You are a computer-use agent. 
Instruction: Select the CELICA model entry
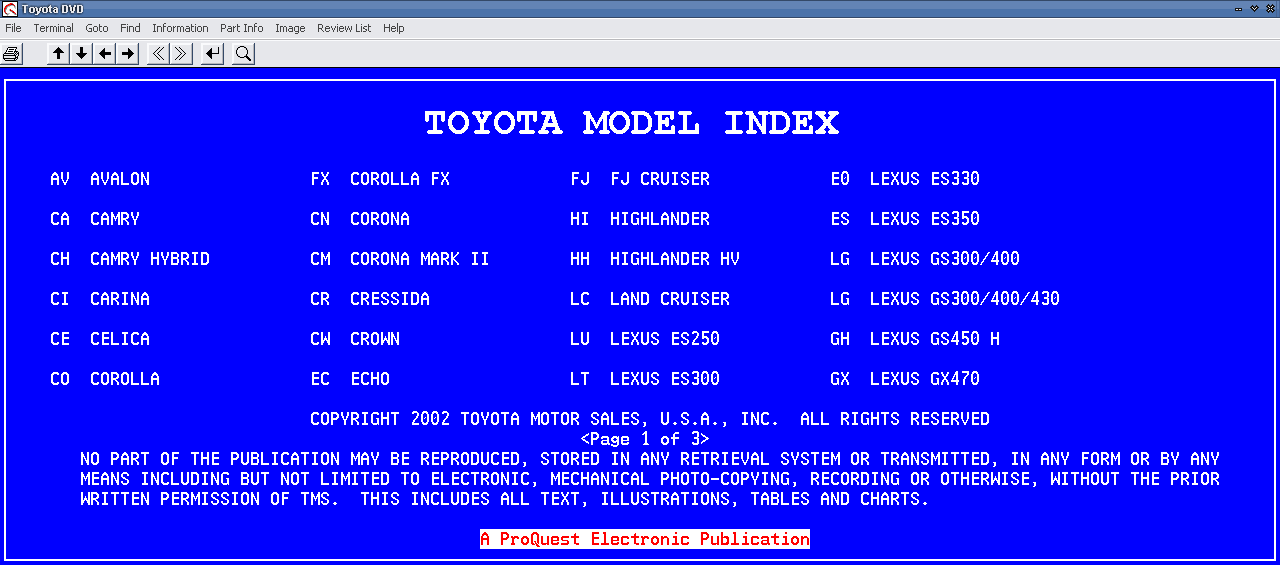100,339
